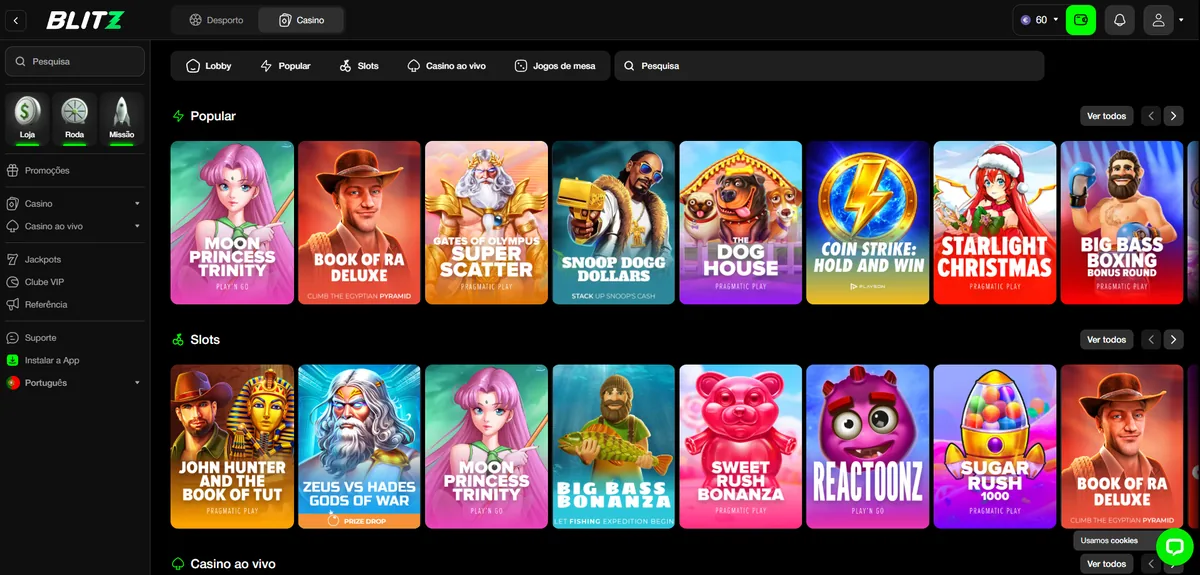Screen dimensions: 1200x575
Task: Open Clube VIP in the sidebar
Action: point(75,282)
